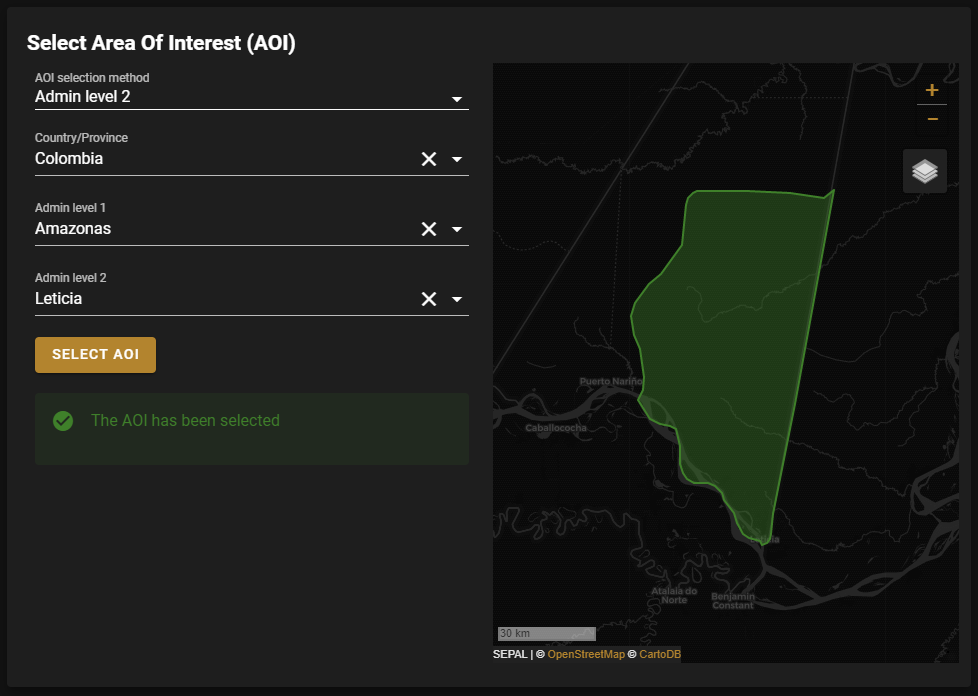Click the Leticia input field
Screen dimensions: 978x696
[220, 299]
